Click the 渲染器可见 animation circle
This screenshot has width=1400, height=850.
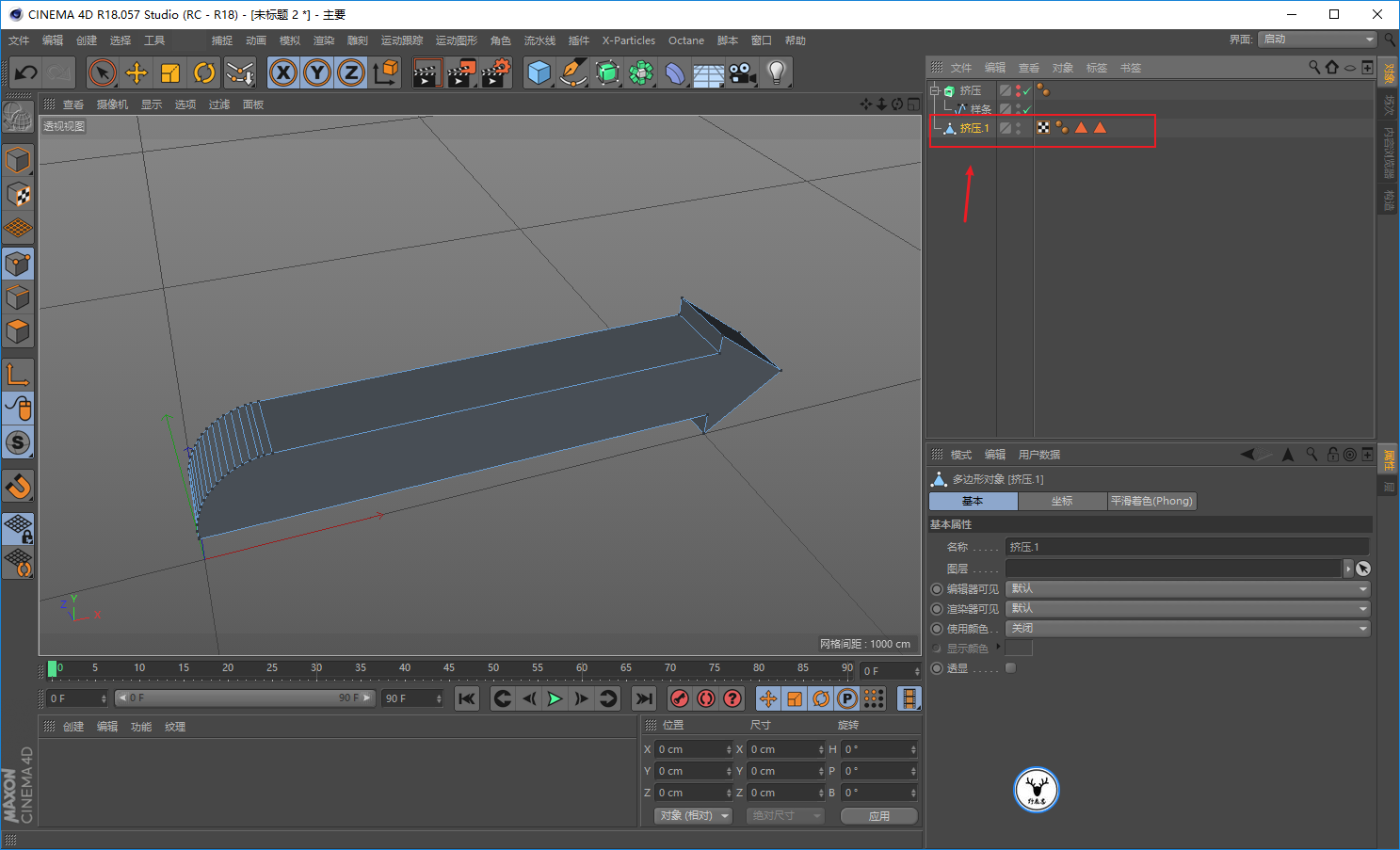937,609
